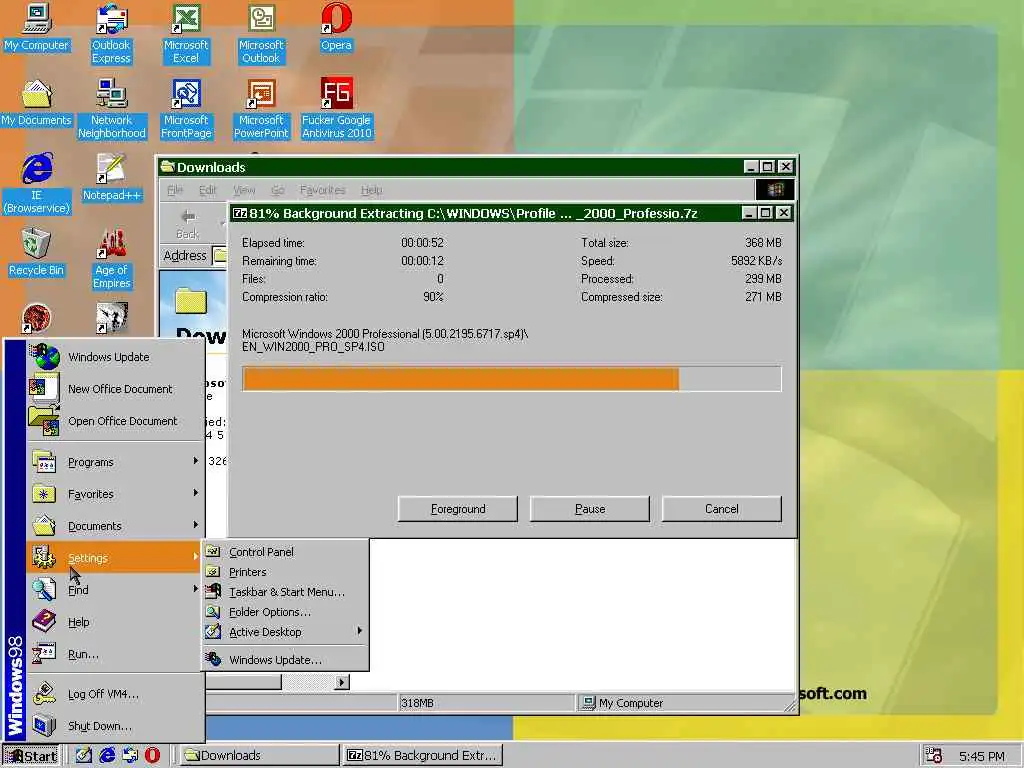This screenshot has height=768, width=1024.
Task: Click the Internet Explorer quick launch icon
Action: (x=107, y=755)
